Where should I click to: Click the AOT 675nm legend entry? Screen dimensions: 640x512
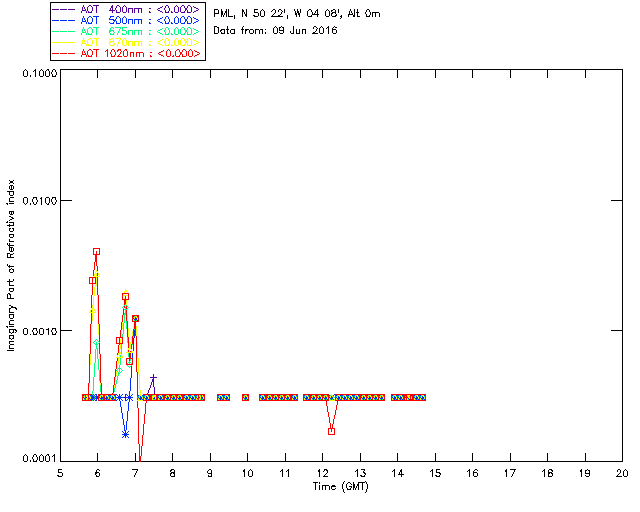click(127, 31)
